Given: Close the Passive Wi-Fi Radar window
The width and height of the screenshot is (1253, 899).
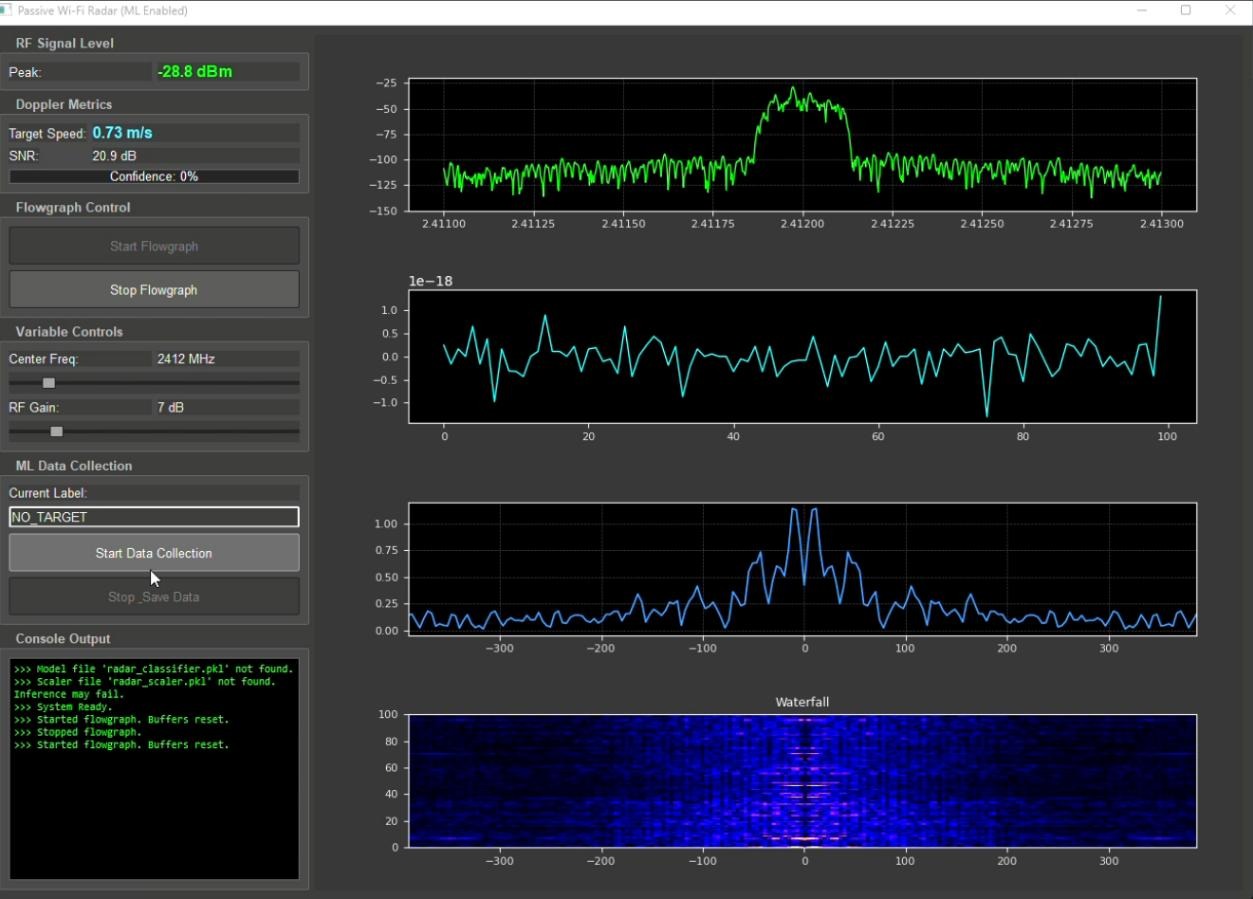Looking at the screenshot, I should tap(1230, 10).
